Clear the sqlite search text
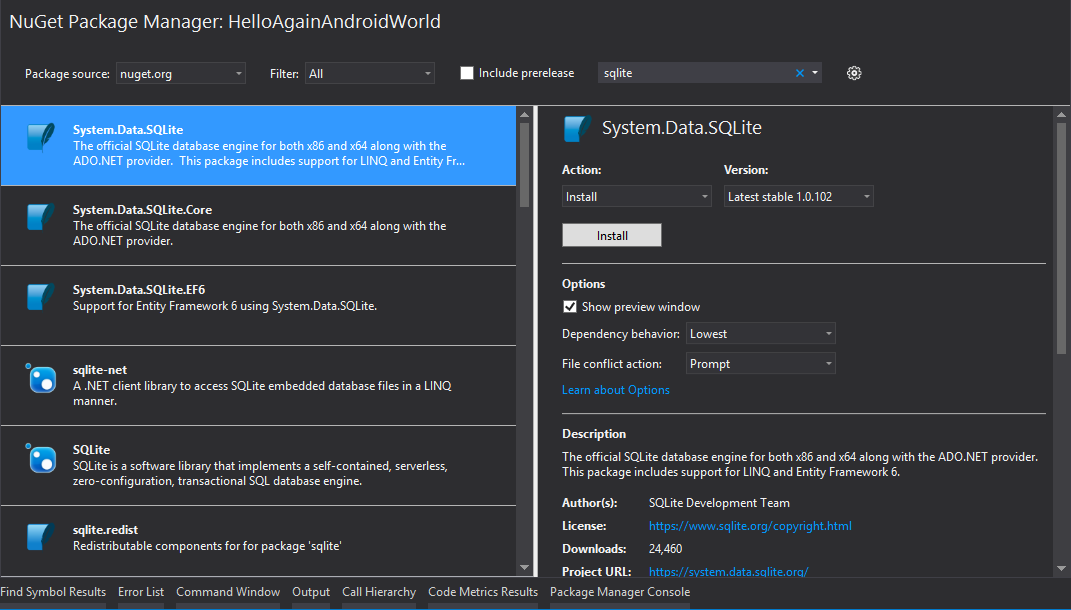Viewport: 1071px width, 610px height. (799, 73)
